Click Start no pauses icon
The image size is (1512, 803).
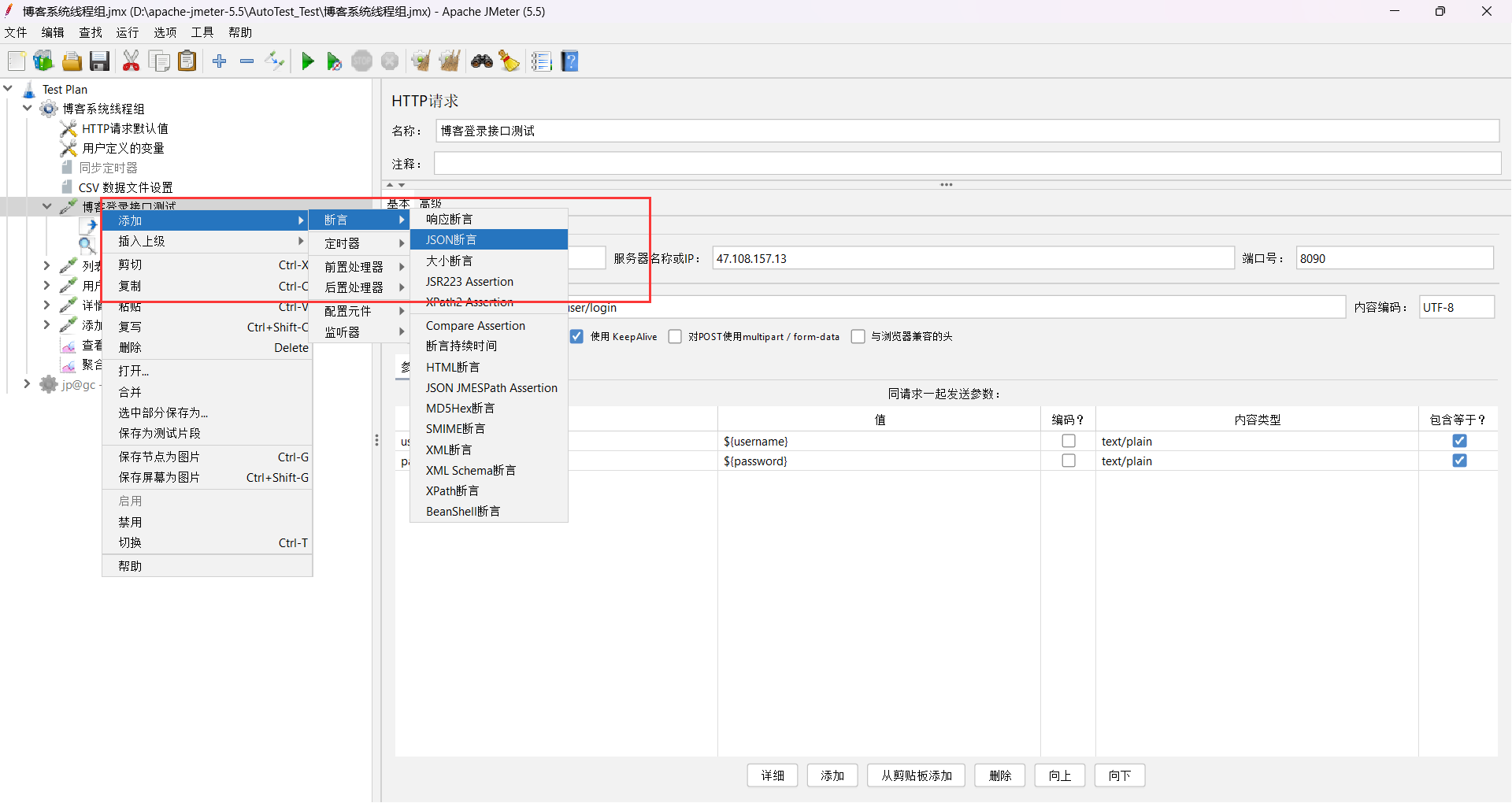point(334,61)
